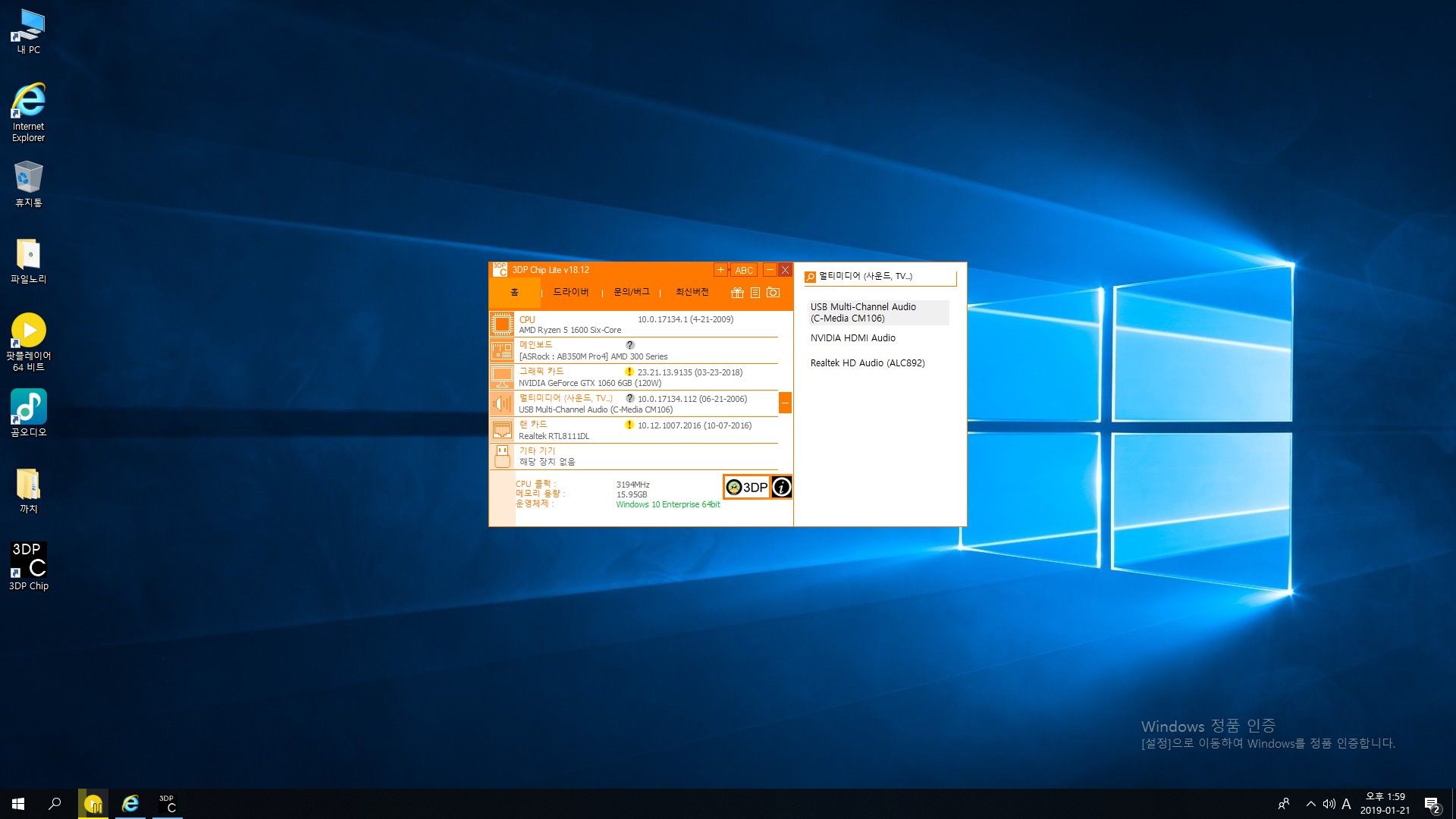
Task: Click the black info (i) icon
Action: [782, 487]
